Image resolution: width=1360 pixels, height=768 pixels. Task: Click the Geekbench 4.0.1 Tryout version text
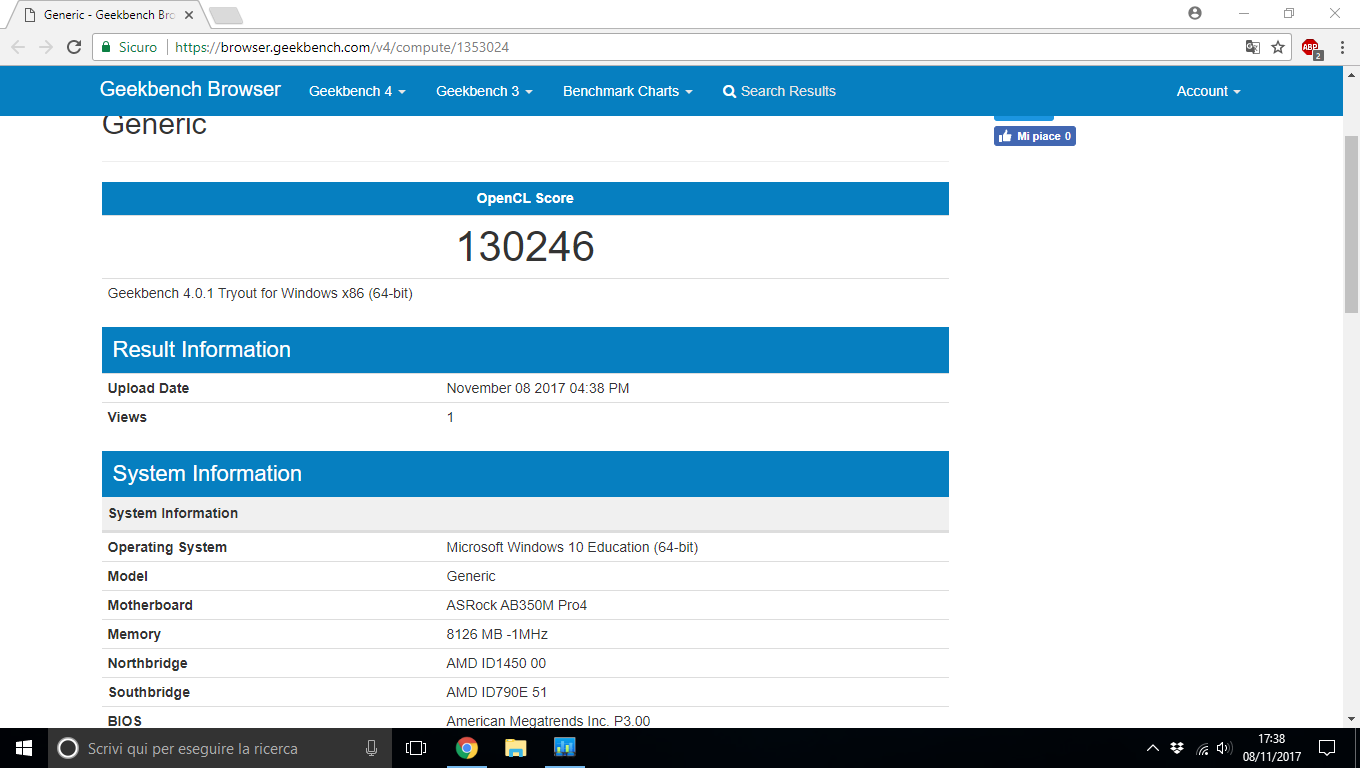[x=260, y=294]
